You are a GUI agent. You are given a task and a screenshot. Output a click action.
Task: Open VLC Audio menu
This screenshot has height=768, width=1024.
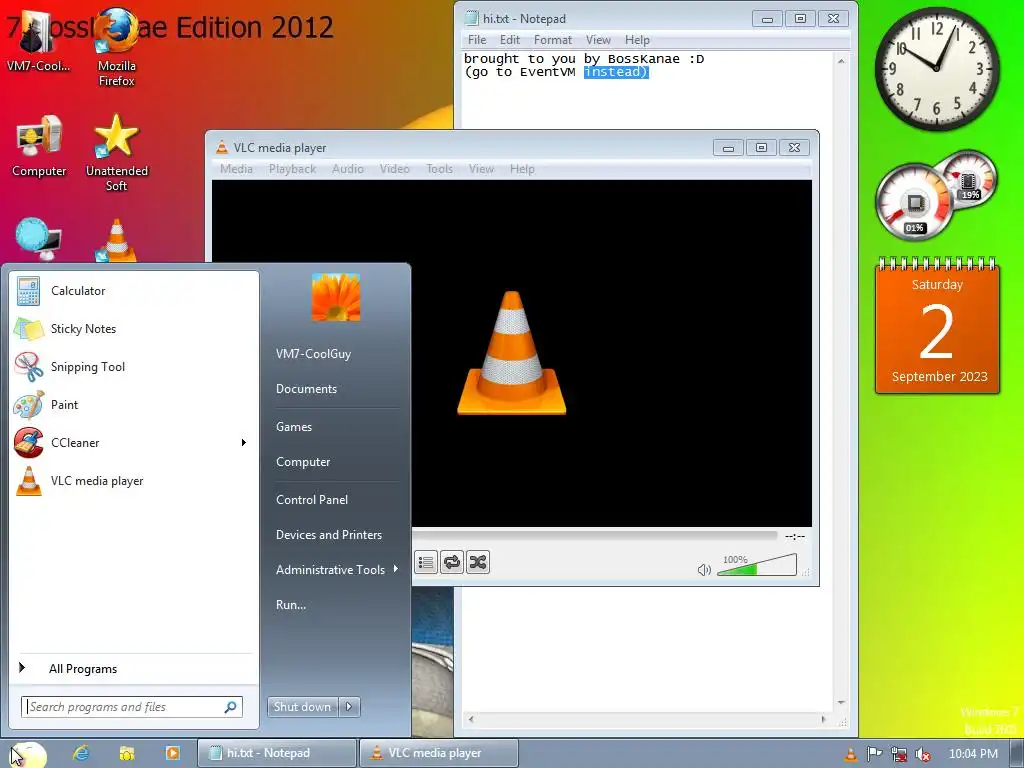click(347, 168)
